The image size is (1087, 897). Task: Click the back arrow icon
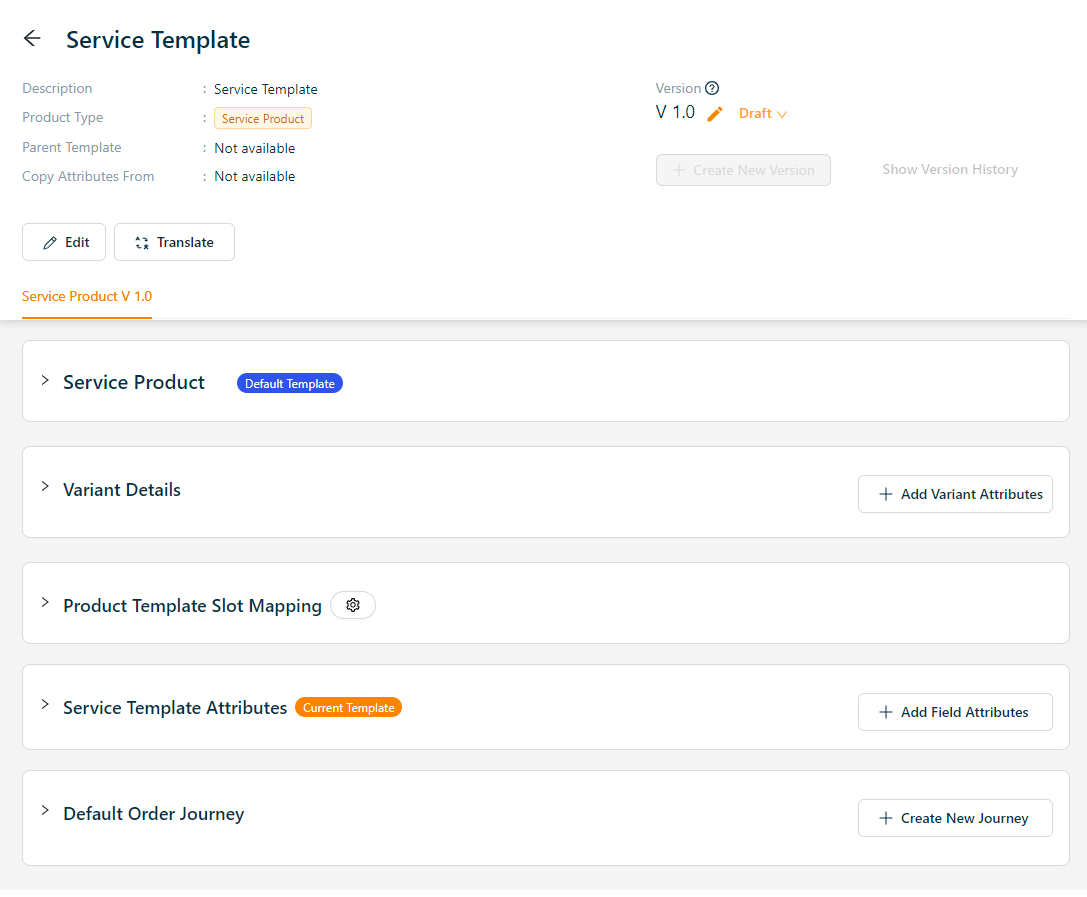point(32,39)
